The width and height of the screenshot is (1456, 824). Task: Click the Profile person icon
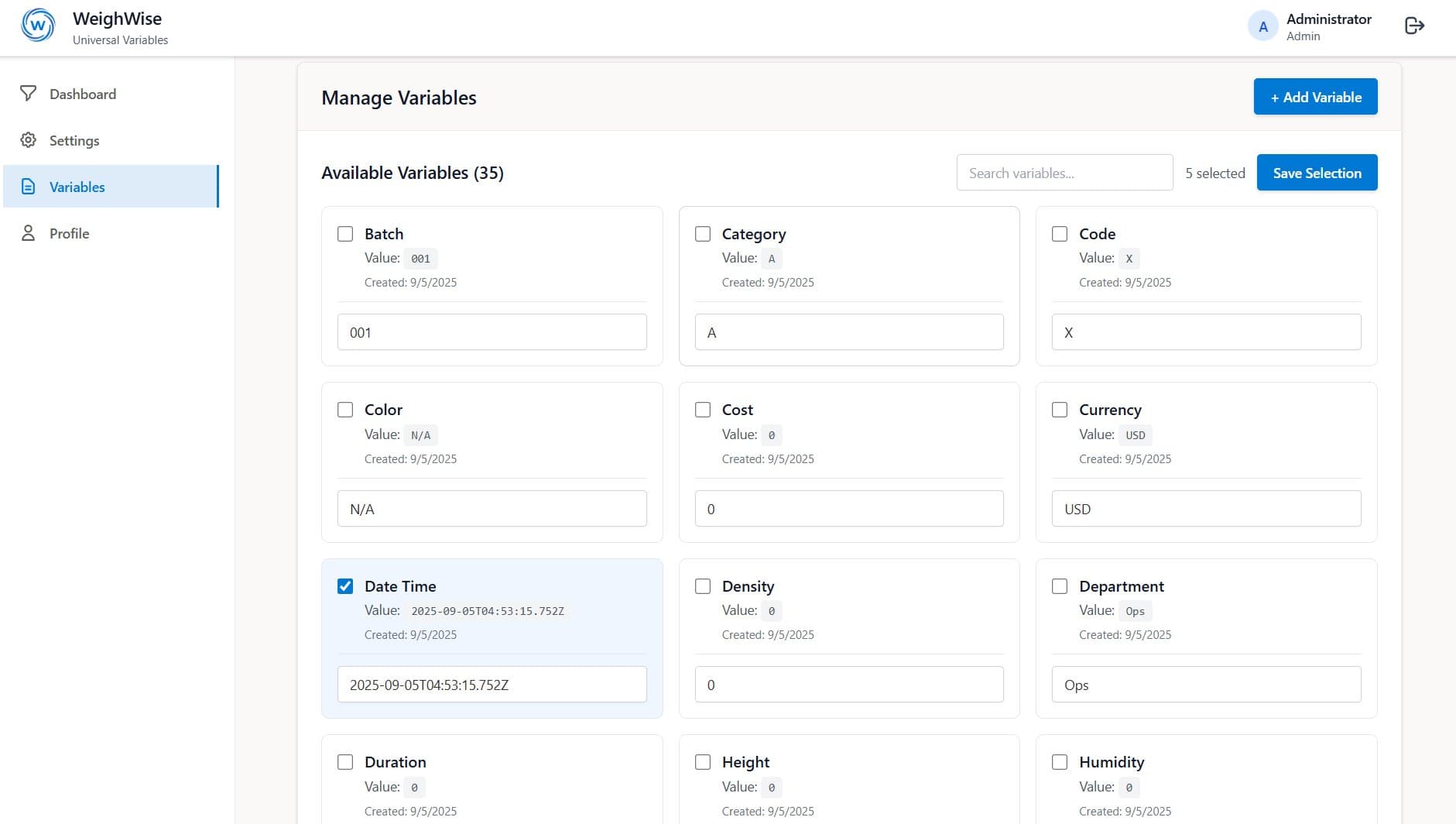click(29, 233)
